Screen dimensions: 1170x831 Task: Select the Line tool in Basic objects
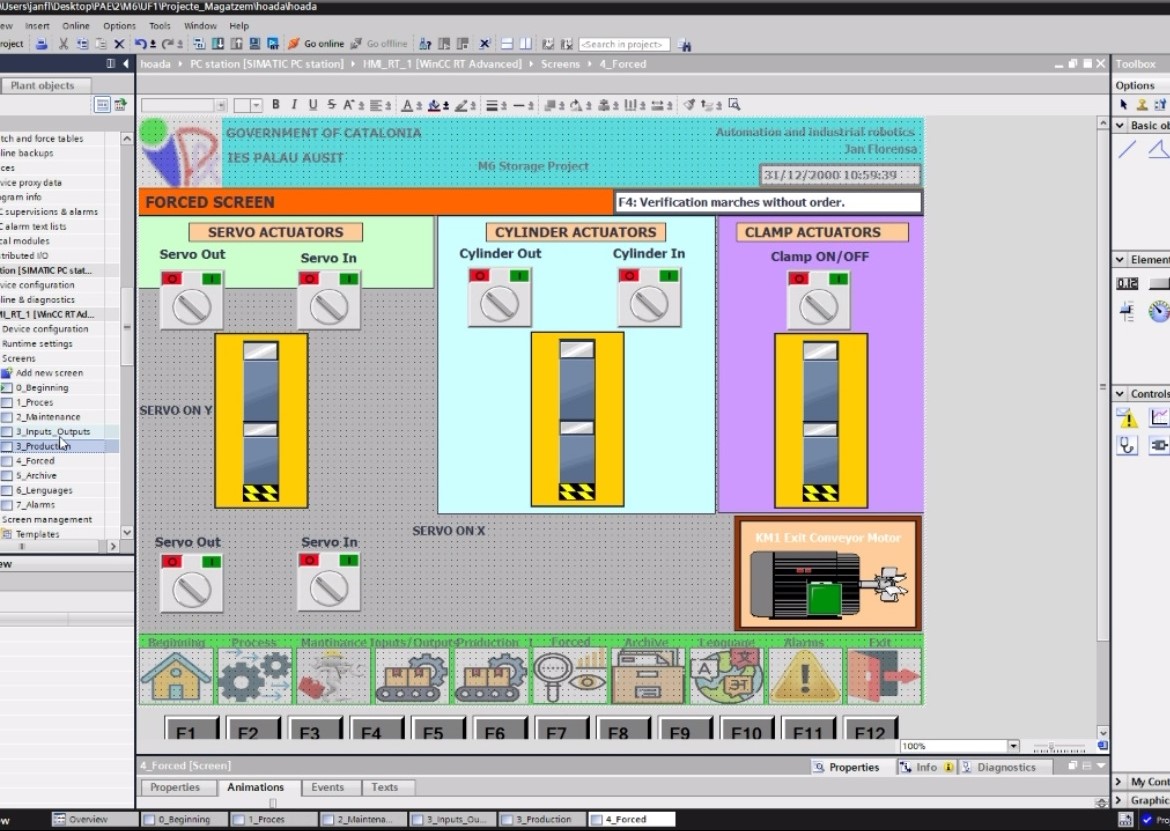(x=1127, y=150)
